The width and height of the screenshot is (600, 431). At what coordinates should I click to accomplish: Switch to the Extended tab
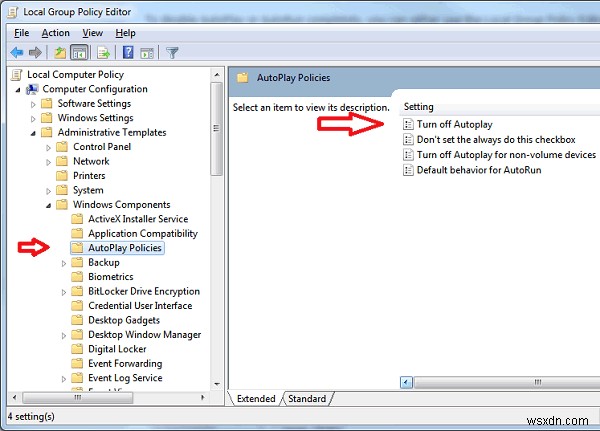(256, 398)
